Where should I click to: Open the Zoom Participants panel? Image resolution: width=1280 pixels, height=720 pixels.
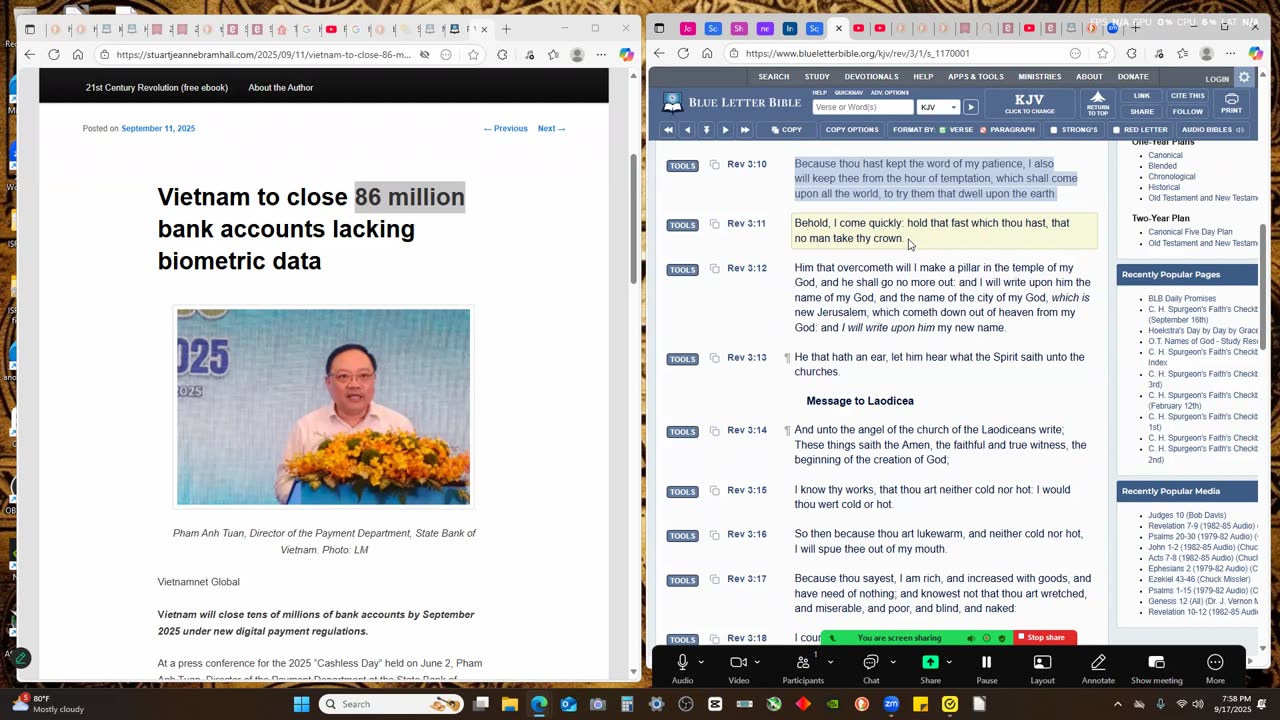802,662
